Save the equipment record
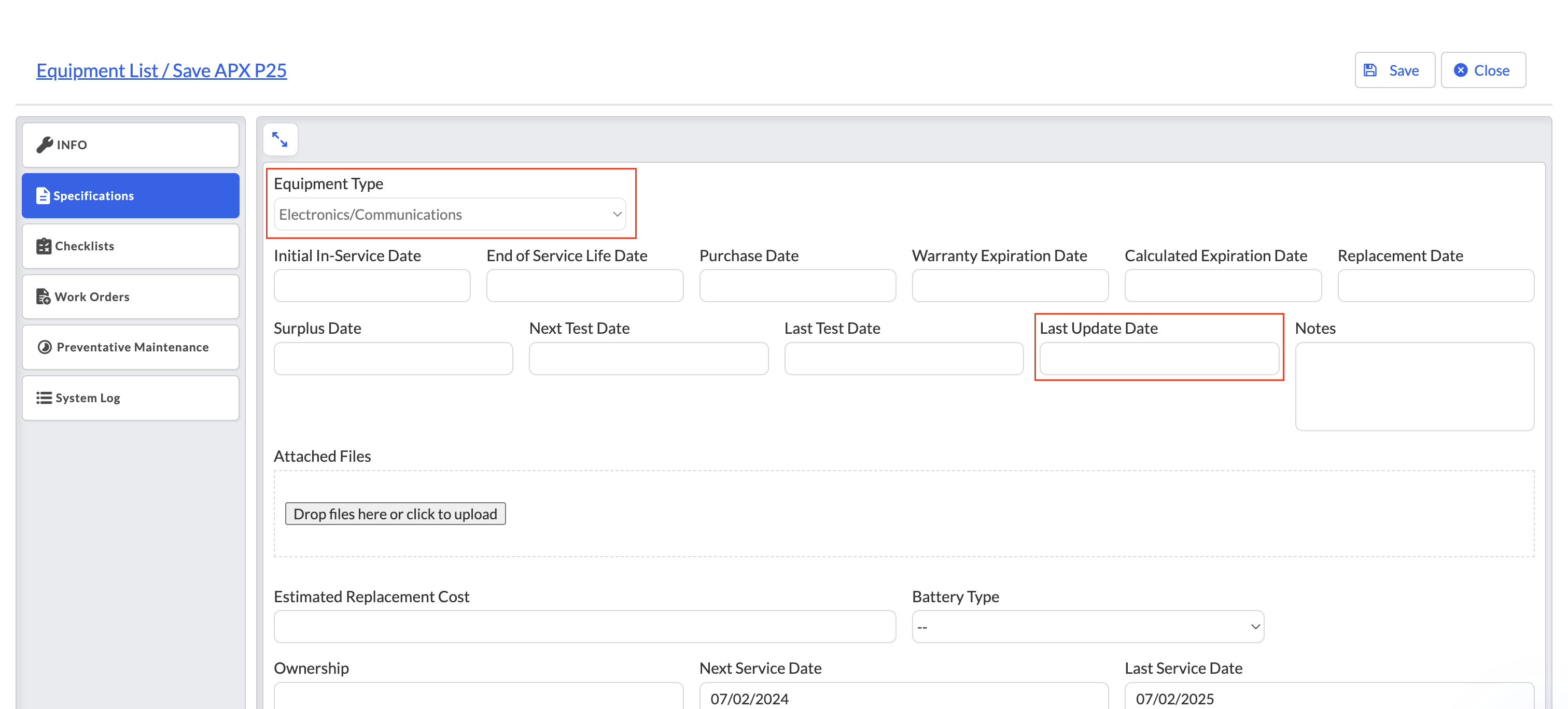 pos(1394,70)
